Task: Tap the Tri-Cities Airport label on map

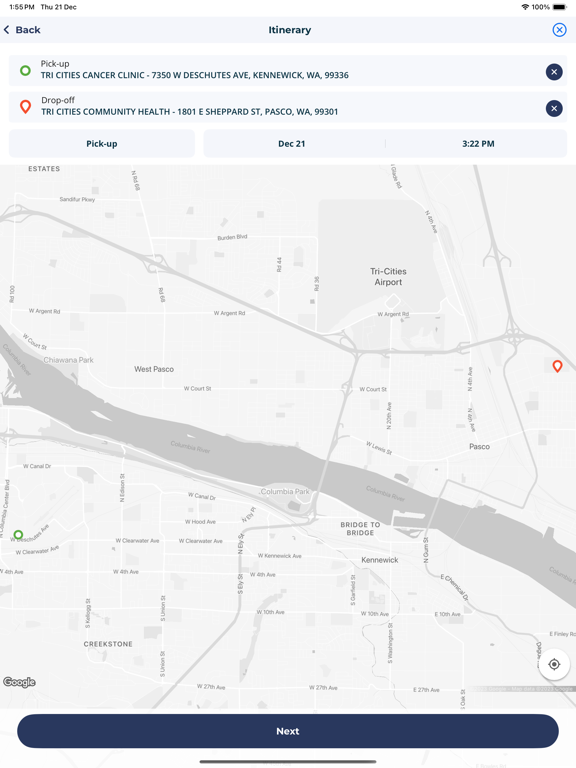Action: pos(388,277)
